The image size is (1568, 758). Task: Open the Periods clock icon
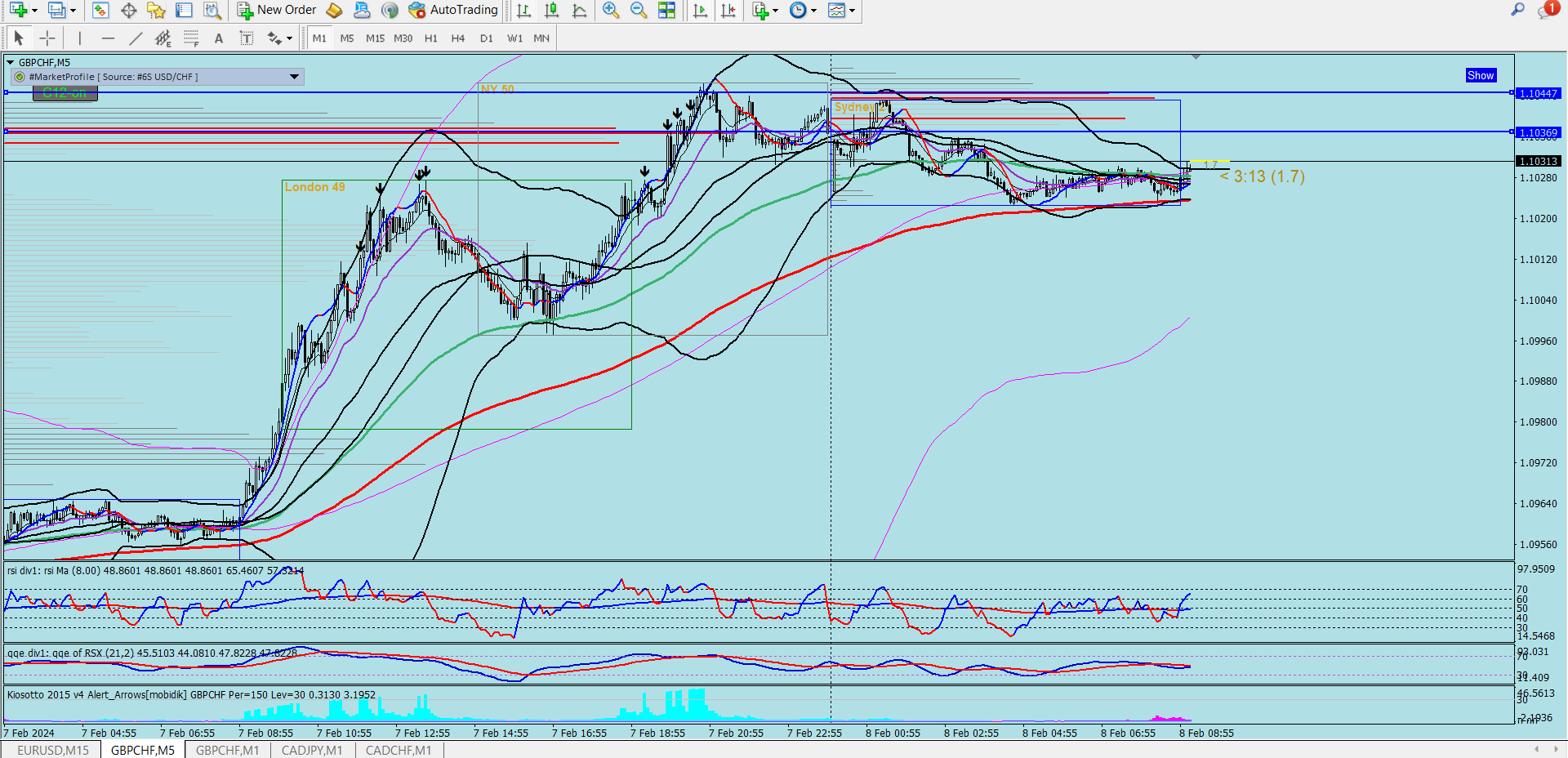[x=798, y=10]
